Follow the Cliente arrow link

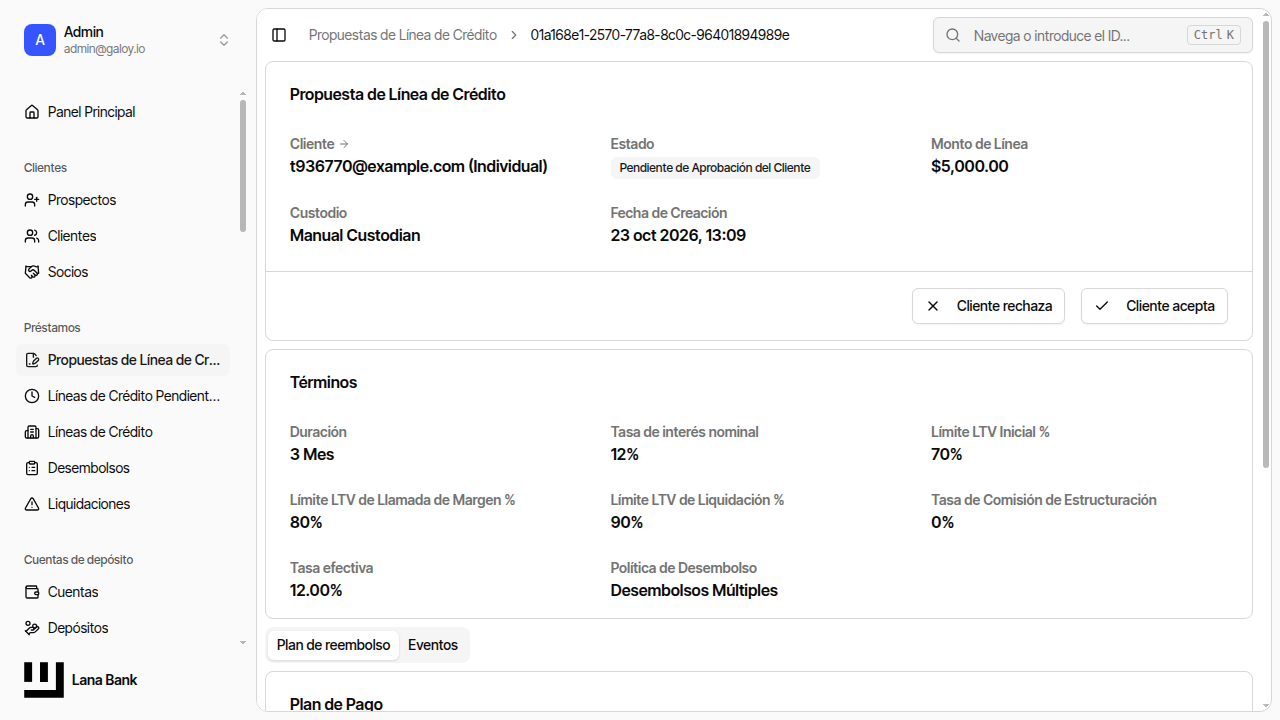pyautogui.click(x=344, y=144)
